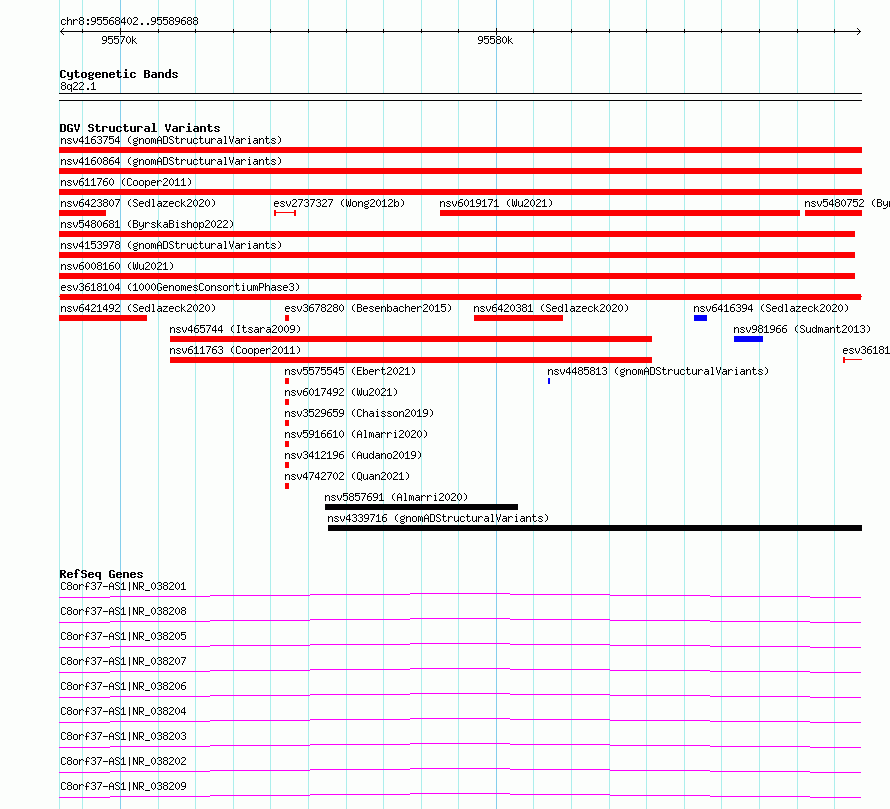Click the 95570k ruler tick label

[119, 40]
